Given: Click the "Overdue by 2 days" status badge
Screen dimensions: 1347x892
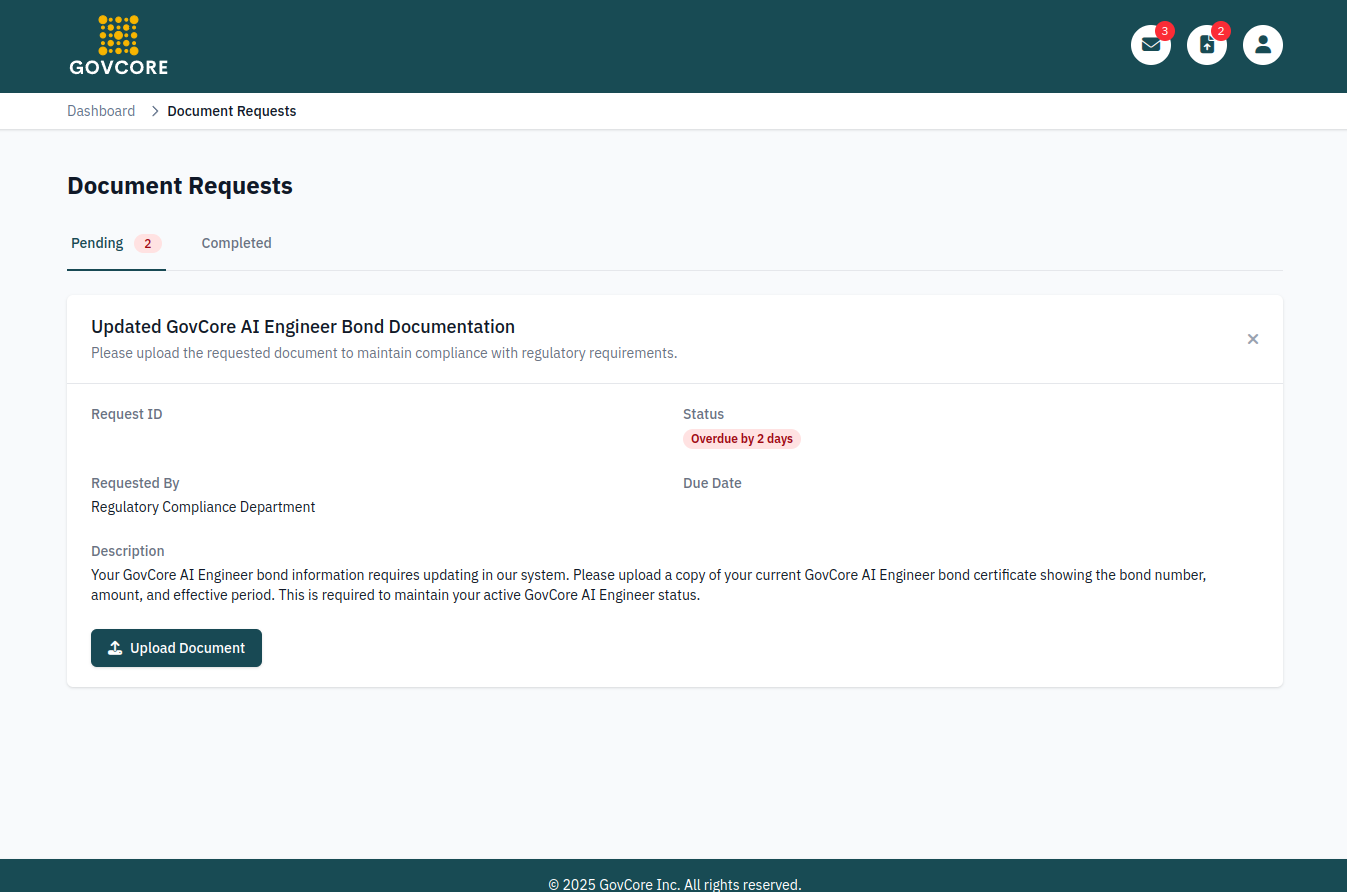Looking at the screenshot, I should tap(742, 439).
